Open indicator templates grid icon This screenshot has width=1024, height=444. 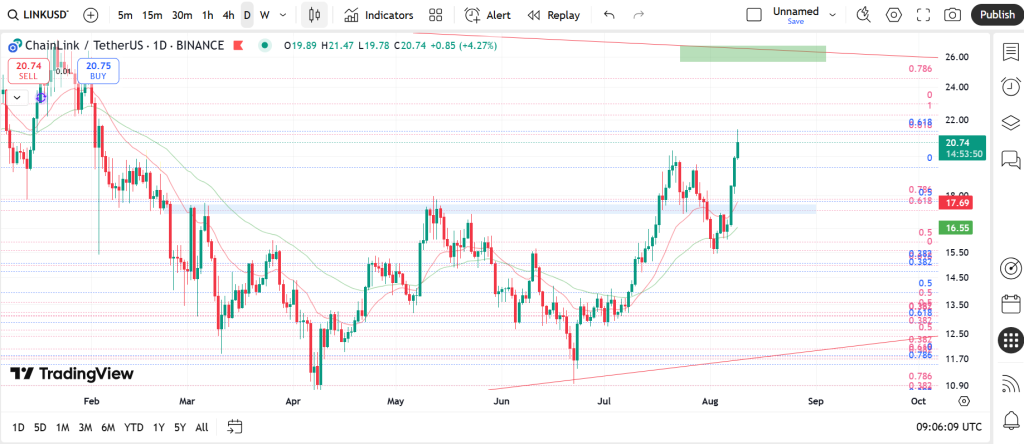(x=436, y=14)
